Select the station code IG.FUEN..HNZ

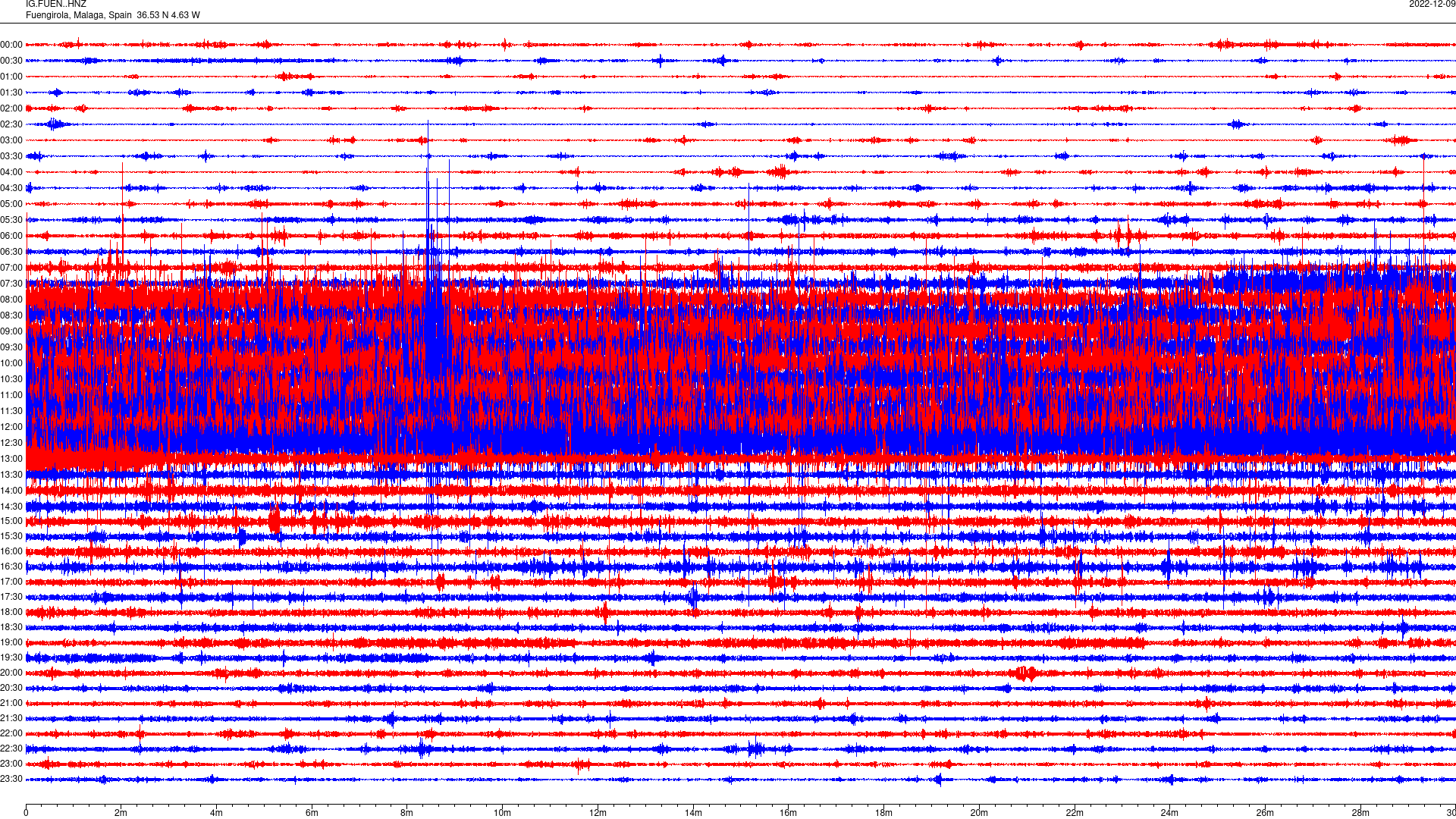point(56,4)
